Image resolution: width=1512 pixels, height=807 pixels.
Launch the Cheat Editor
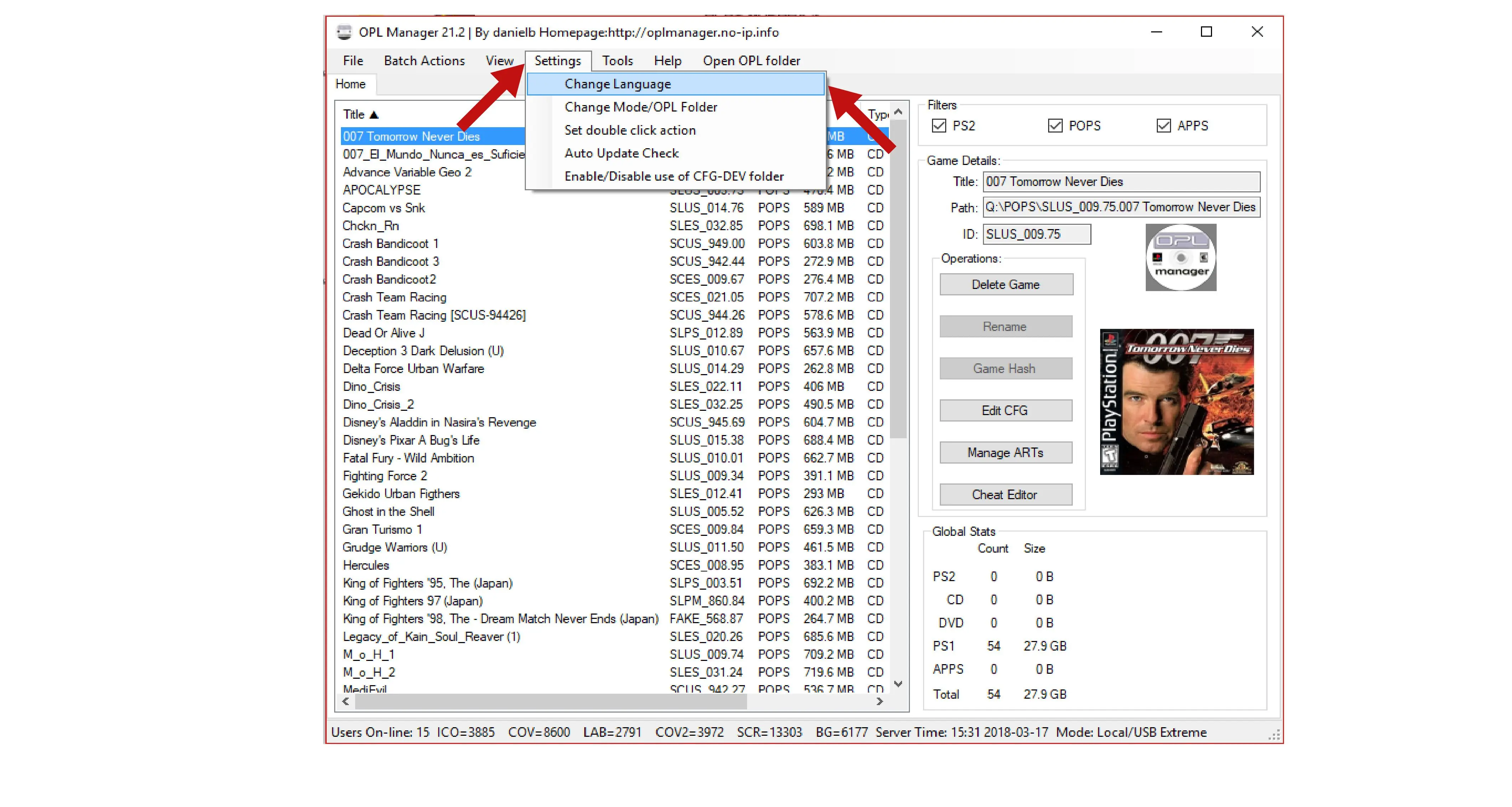[1005, 494]
